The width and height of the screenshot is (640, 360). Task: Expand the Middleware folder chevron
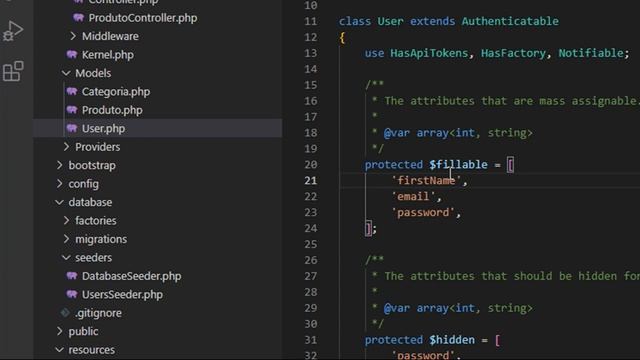point(73,36)
